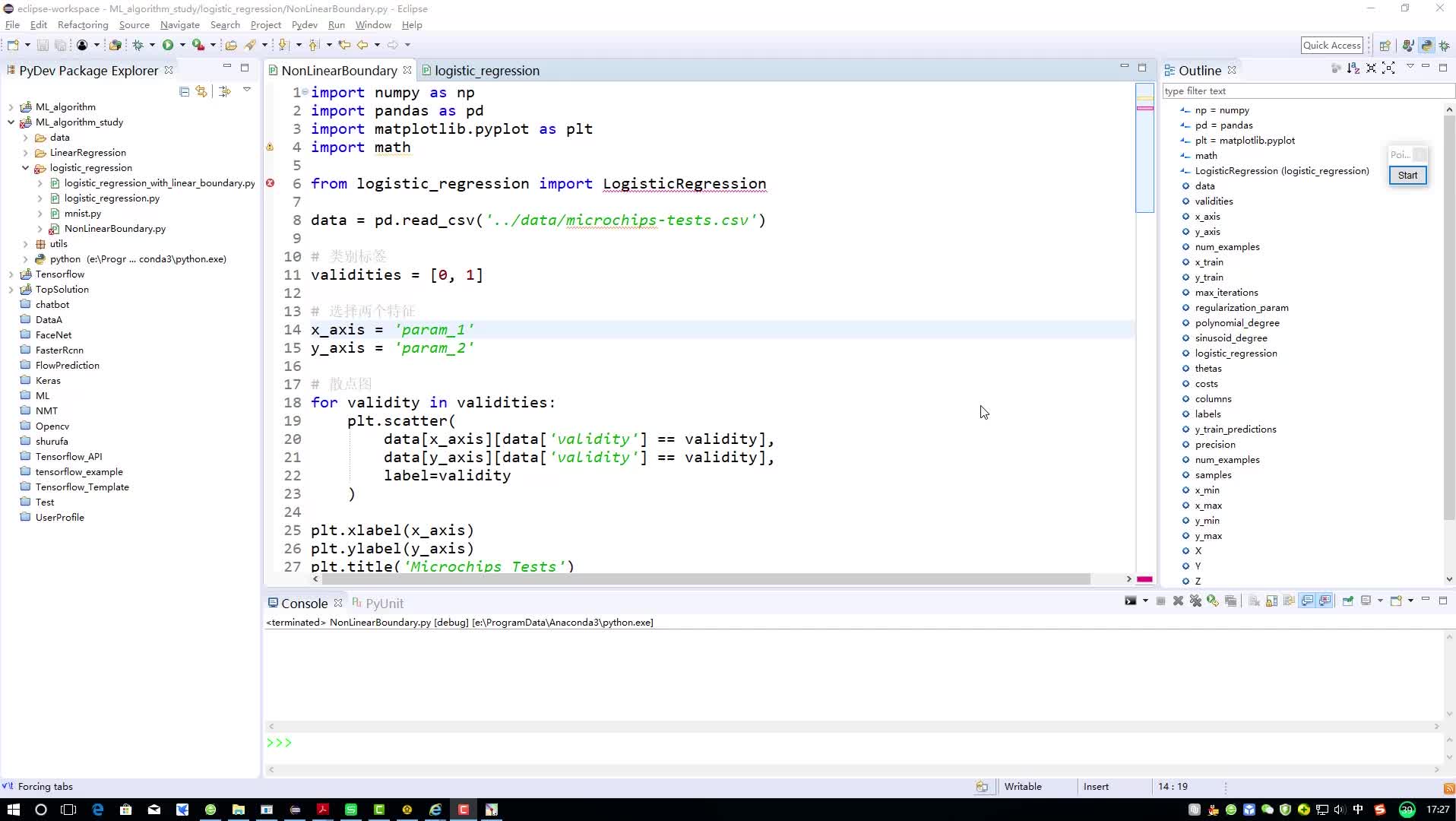Image resolution: width=1456 pixels, height=821 pixels.
Task: Click the editor horizontal scrollbar
Action: (x=707, y=579)
